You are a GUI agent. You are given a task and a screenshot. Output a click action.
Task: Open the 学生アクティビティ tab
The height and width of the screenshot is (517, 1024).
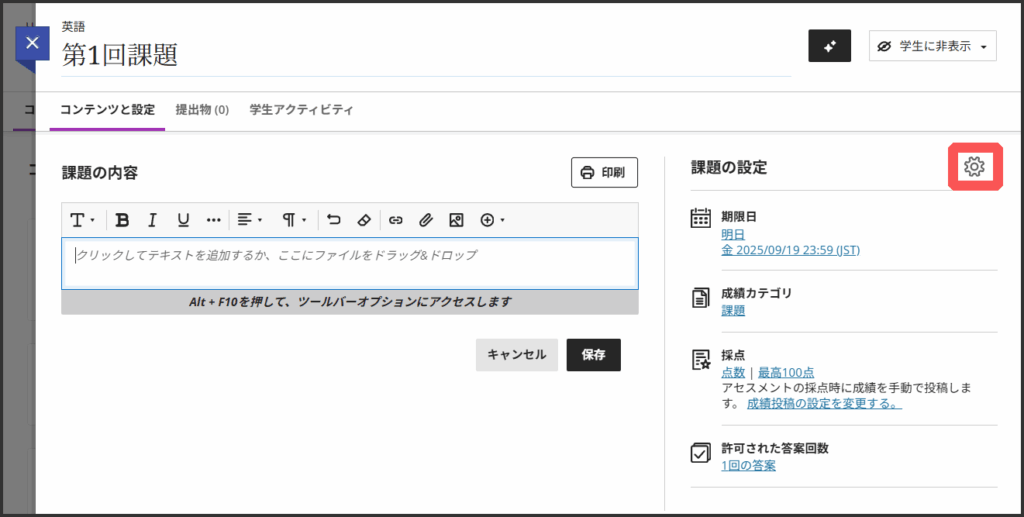[301, 110]
